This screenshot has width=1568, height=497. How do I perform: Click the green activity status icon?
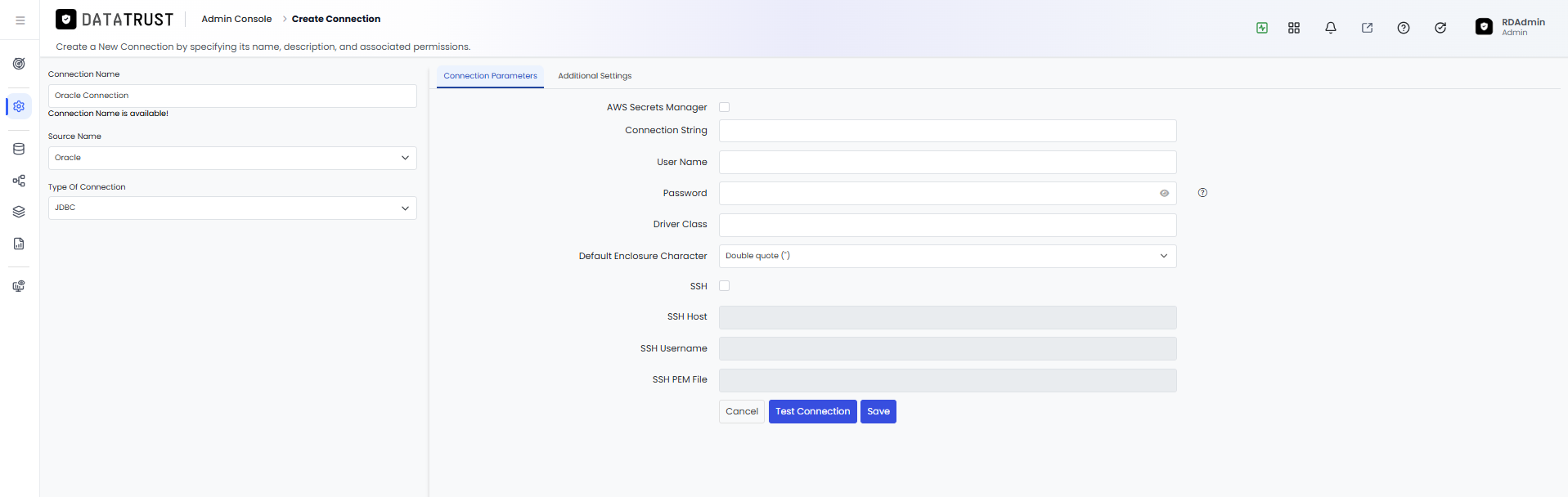pyautogui.click(x=1262, y=28)
